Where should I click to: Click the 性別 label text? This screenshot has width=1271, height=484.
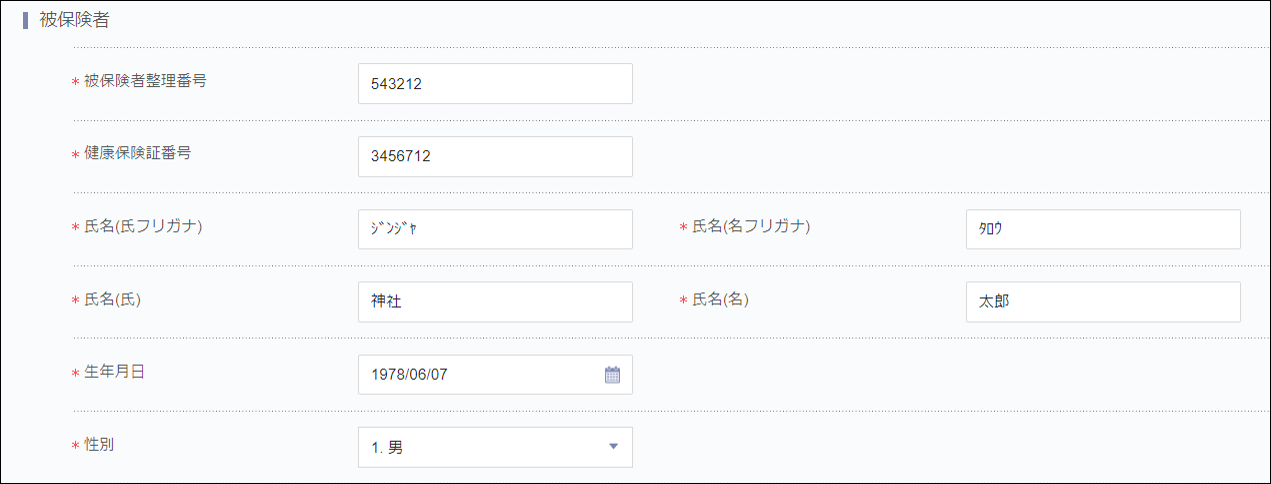point(100,444)
